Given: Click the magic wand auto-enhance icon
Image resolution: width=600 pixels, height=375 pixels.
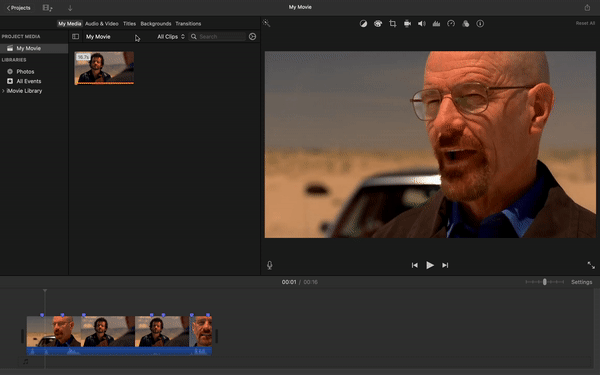Looking at the screenshot, I should (x=266, y=23).
